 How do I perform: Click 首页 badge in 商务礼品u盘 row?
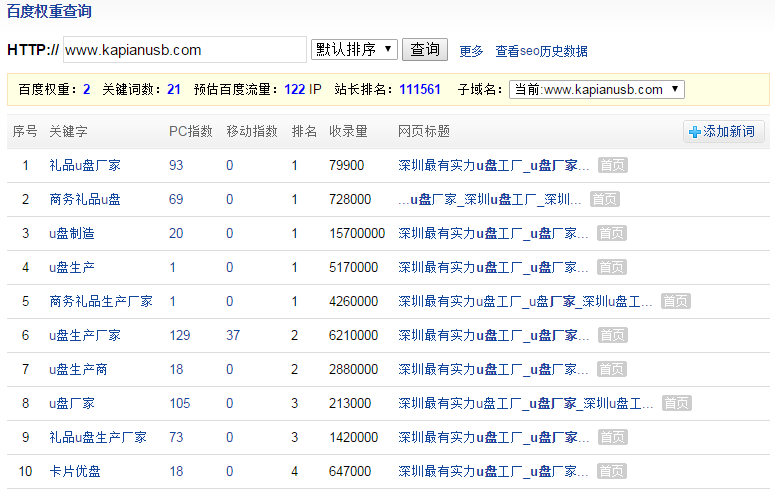(x=605, y=199)
